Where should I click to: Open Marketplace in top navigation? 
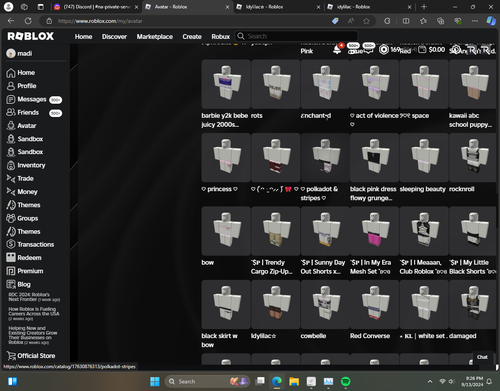(155, 37)
